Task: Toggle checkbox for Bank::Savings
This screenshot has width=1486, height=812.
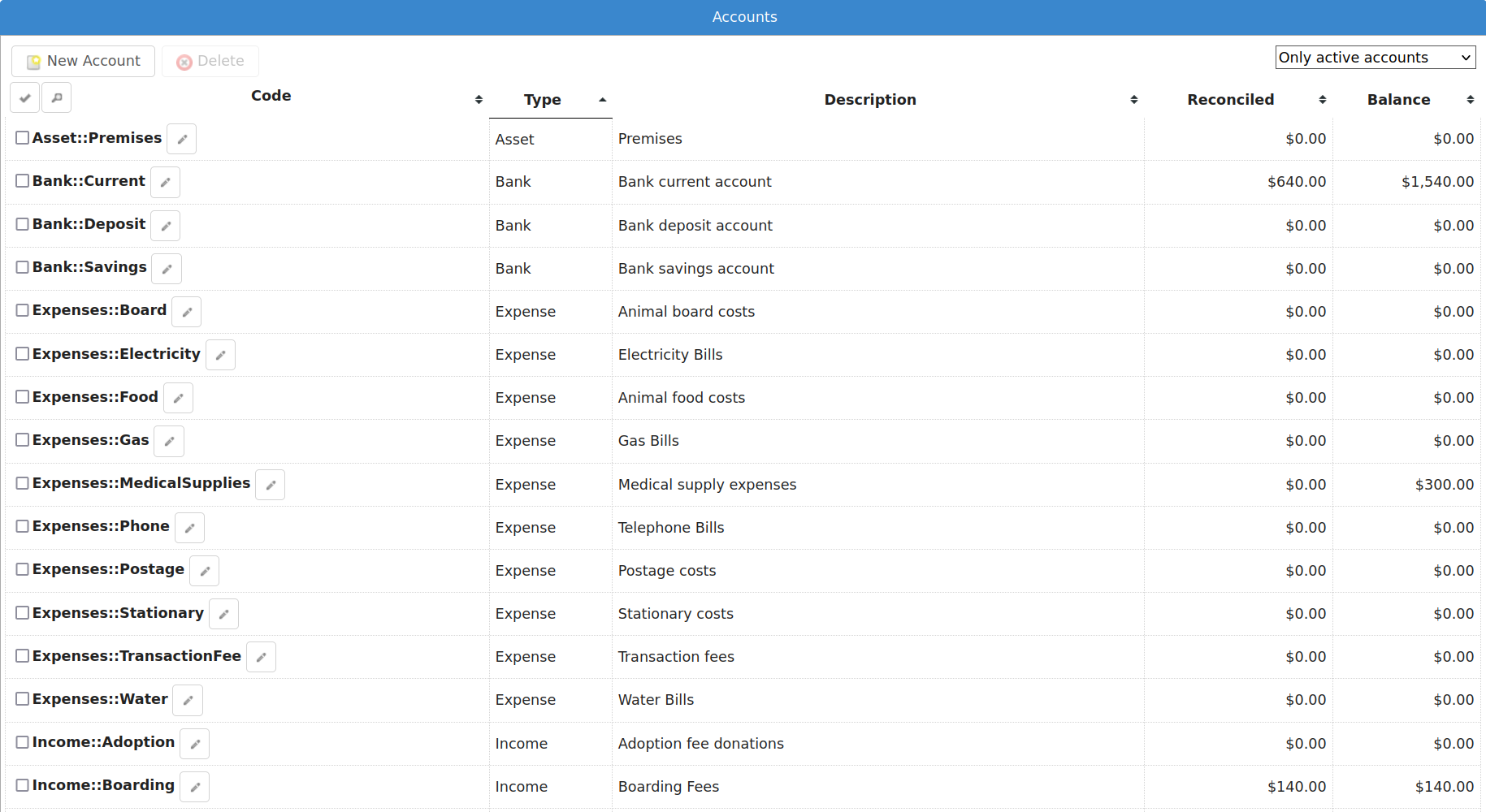Action: (x=23, y=267)
